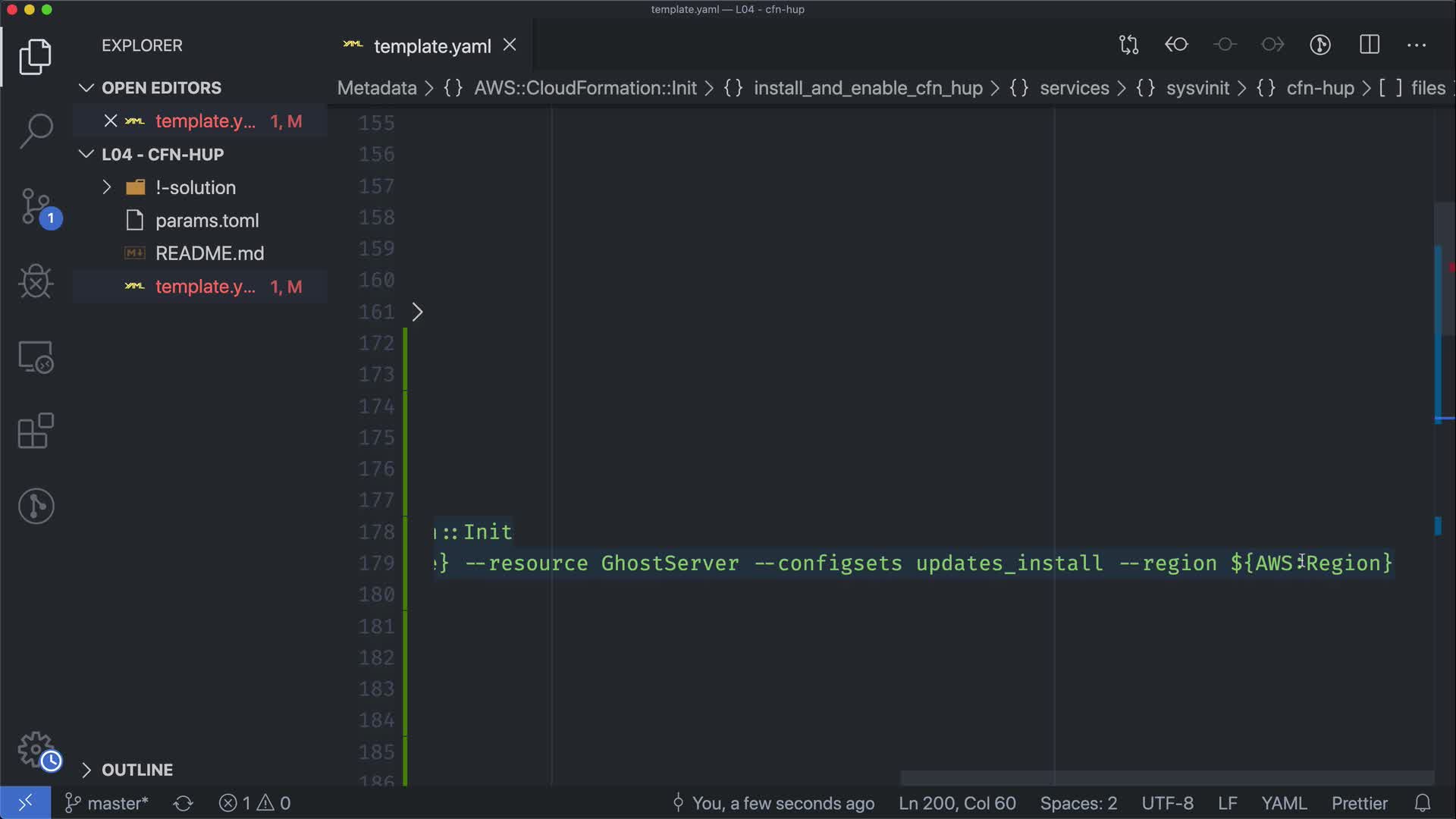
Task: Open the Remote Explorer view
Action: point(36,356)
